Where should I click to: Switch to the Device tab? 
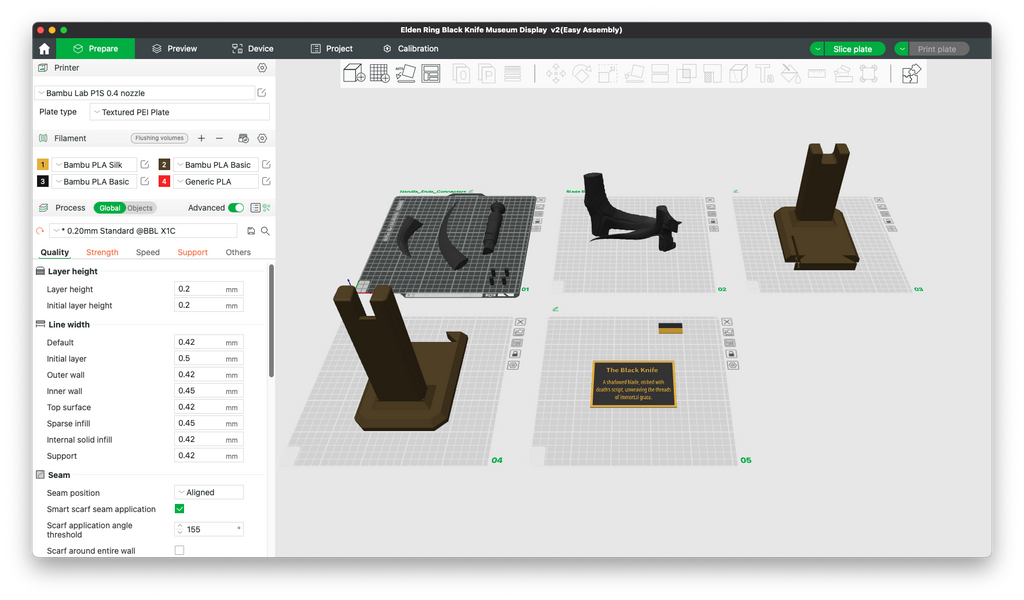point(252,48)
